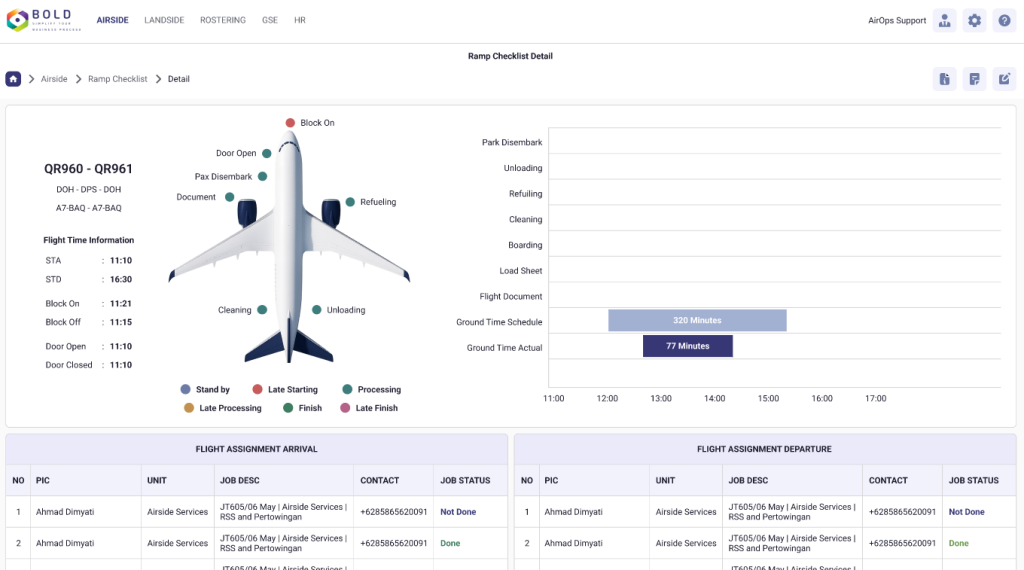1024x570 pixels.
Task: Open the AIRSIDE menu
Action: point(113,20)
